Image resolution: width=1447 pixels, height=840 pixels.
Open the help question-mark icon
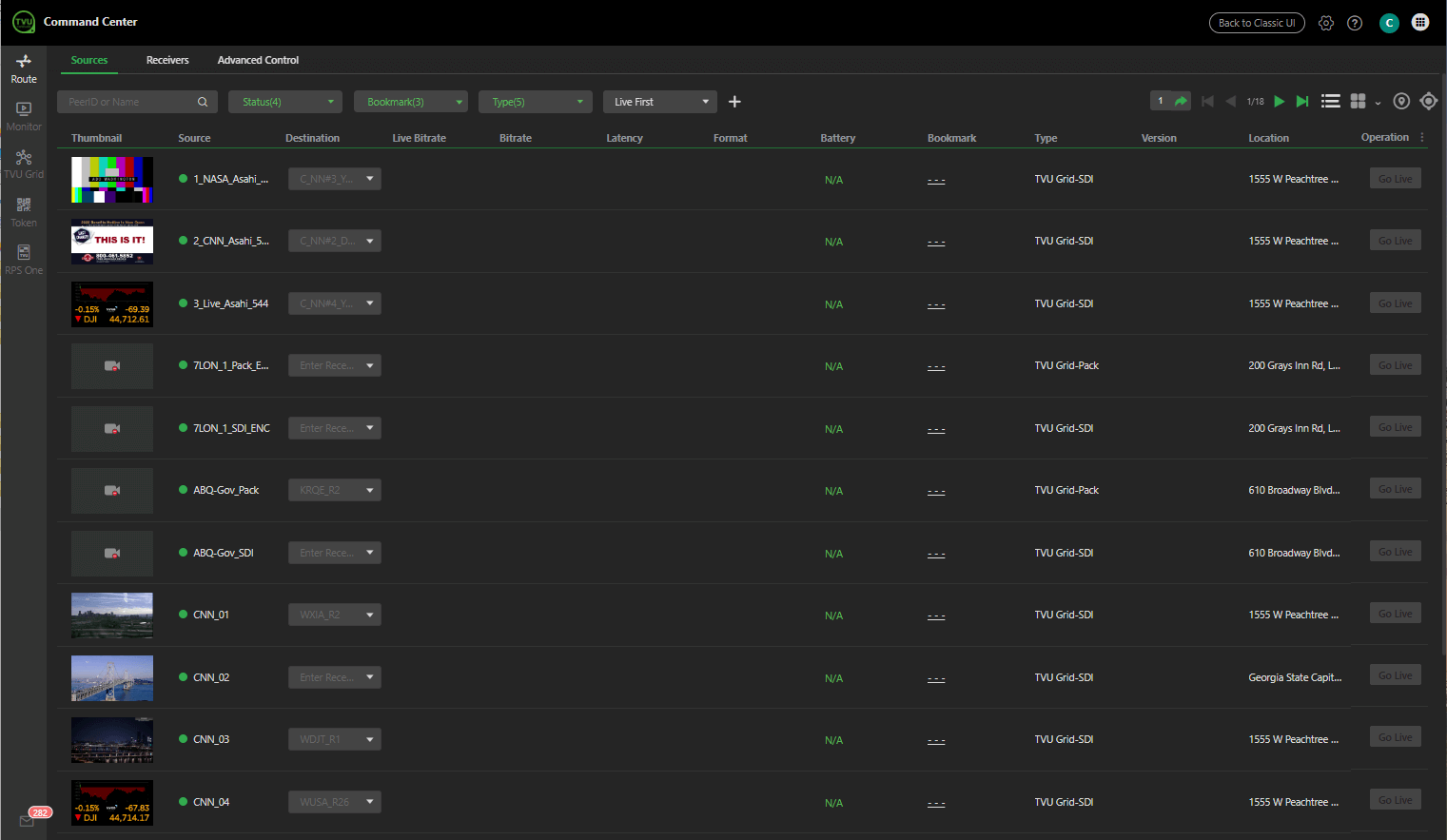[1355, 23]
